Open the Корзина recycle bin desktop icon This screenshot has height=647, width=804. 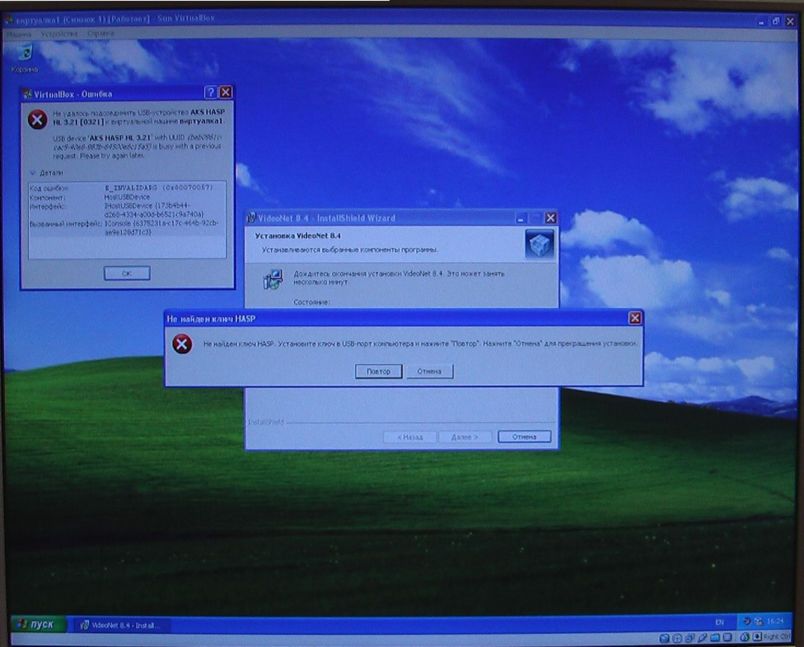[x=24, y=58]
